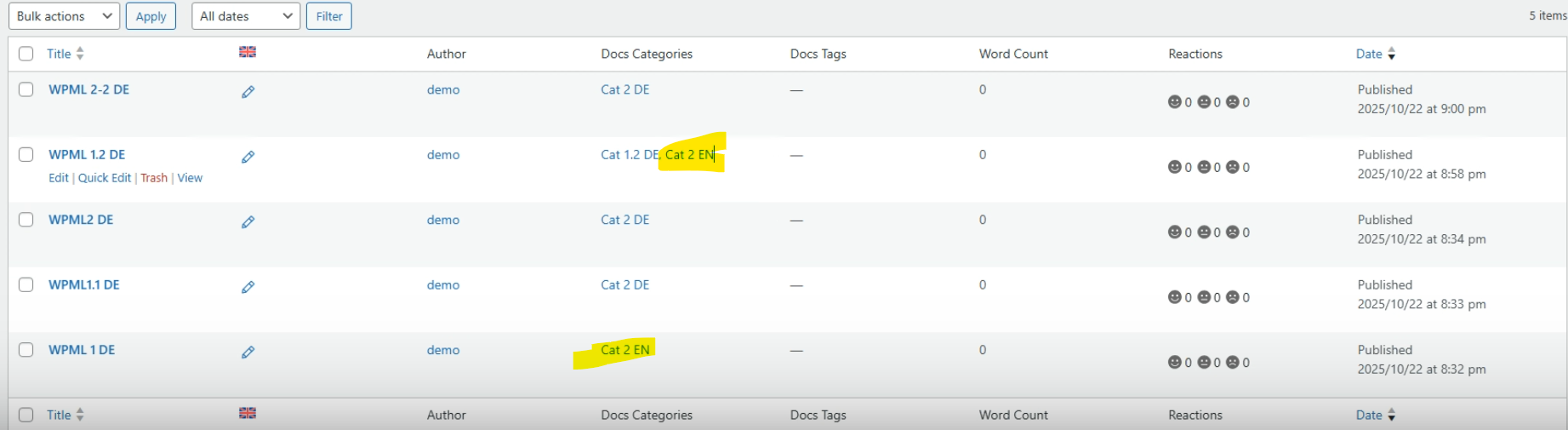The image size is (1568, 430).
Task: Click the Filter button
Action: [x=329, y=16]
